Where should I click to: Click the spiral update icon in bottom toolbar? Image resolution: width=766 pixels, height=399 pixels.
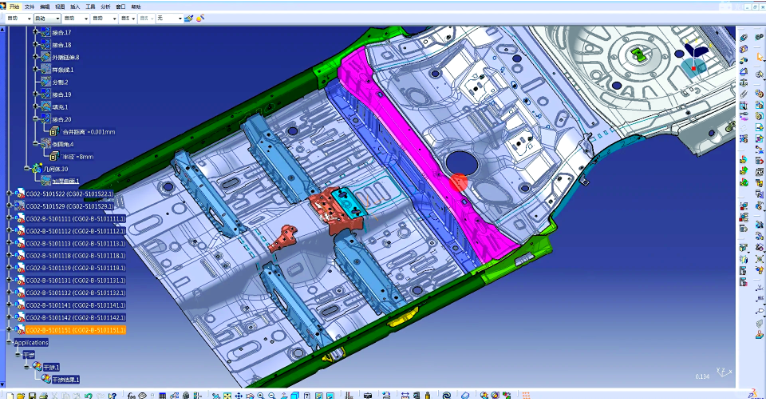click(x=446, y=396)
